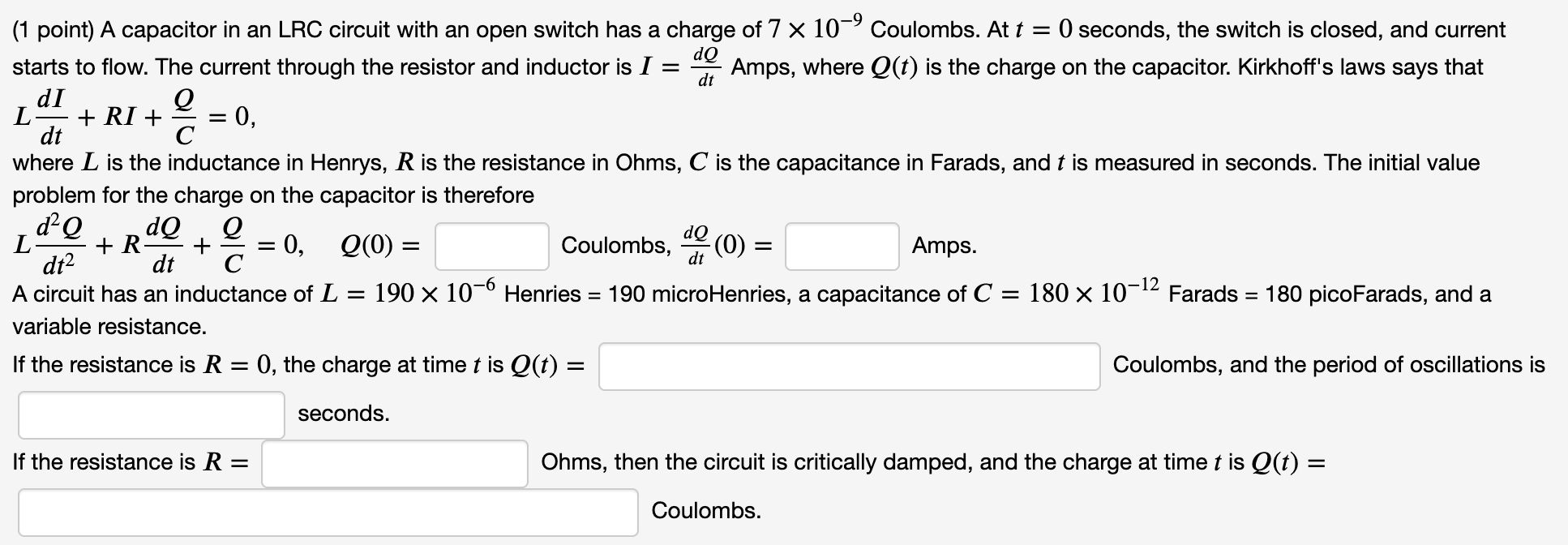Click the critical damping resistance R input box

click(x=395, y=462)
